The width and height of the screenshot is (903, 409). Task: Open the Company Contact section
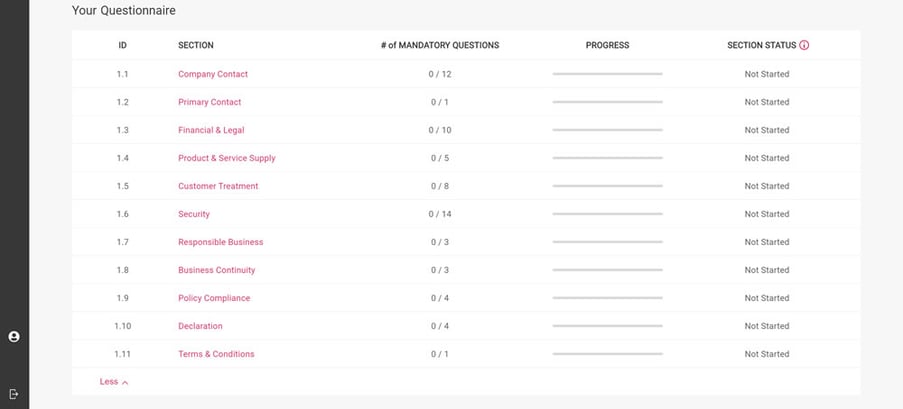point(213,74)
